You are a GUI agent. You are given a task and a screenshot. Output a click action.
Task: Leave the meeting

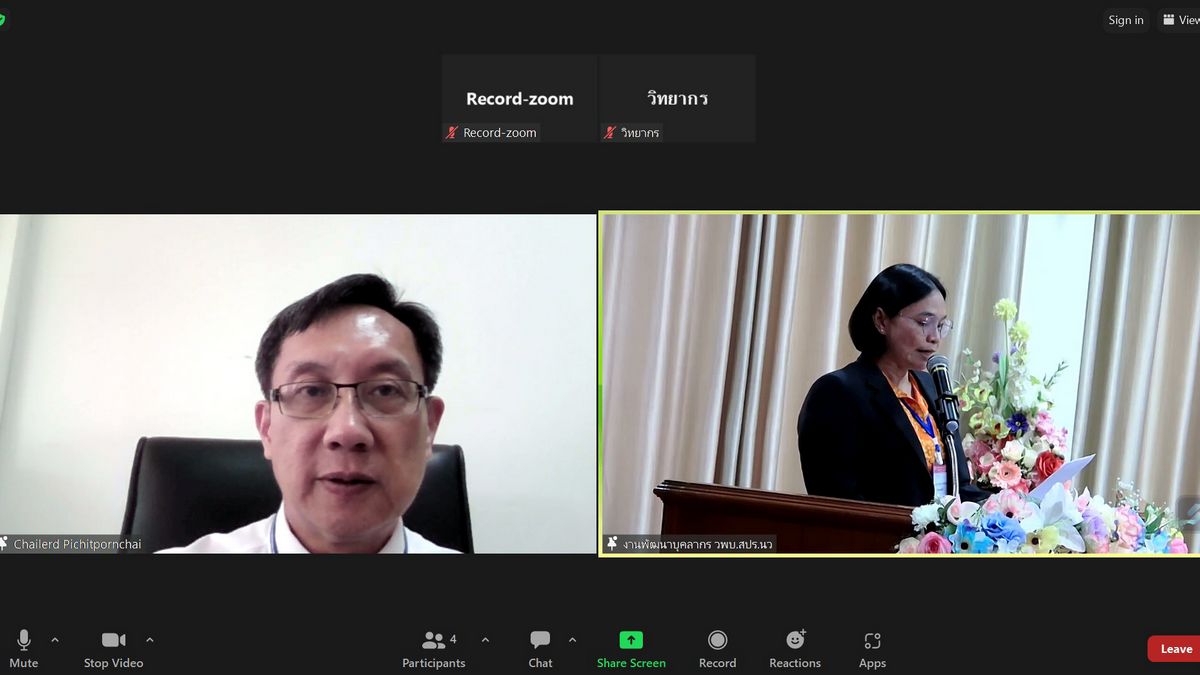1175,649
